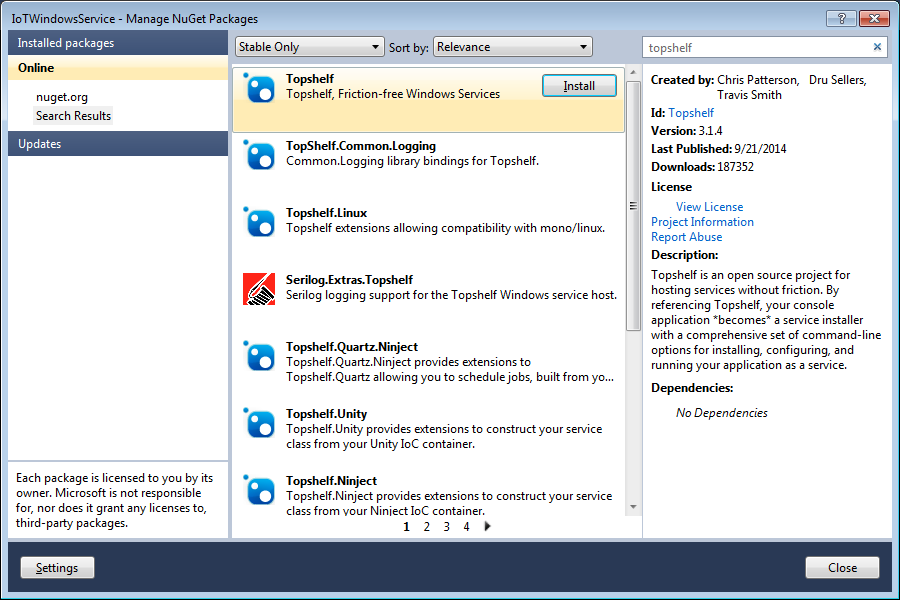Select the Topshelf.Quartz.Ninject package title

click(x=352, y=347)
